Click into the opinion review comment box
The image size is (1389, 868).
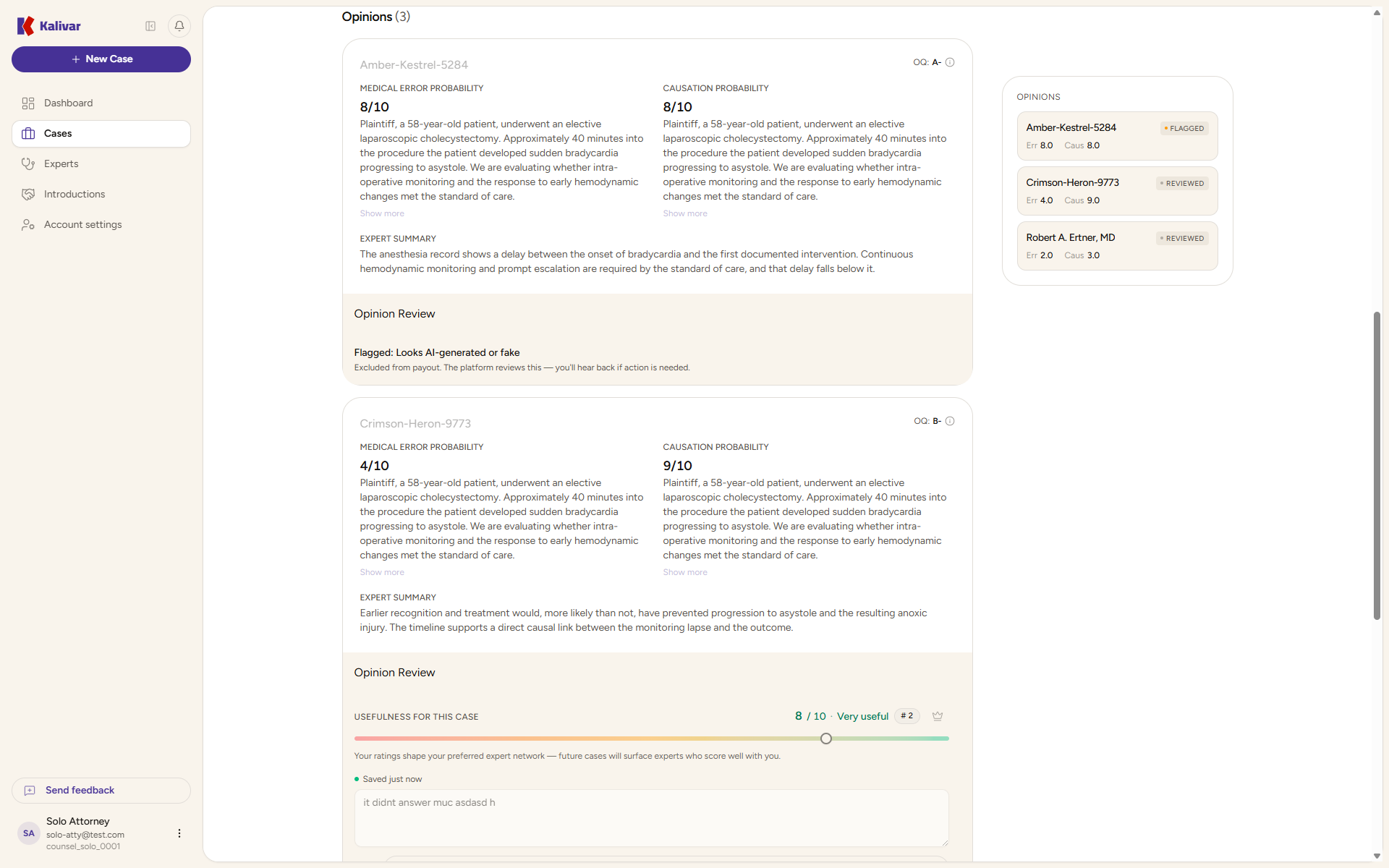pyautogui.click(x=651, y=818)
